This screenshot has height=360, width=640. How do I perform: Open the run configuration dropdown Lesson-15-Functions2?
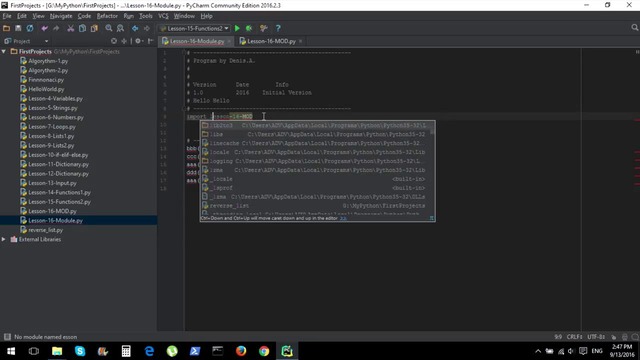[x=195, y=29]
